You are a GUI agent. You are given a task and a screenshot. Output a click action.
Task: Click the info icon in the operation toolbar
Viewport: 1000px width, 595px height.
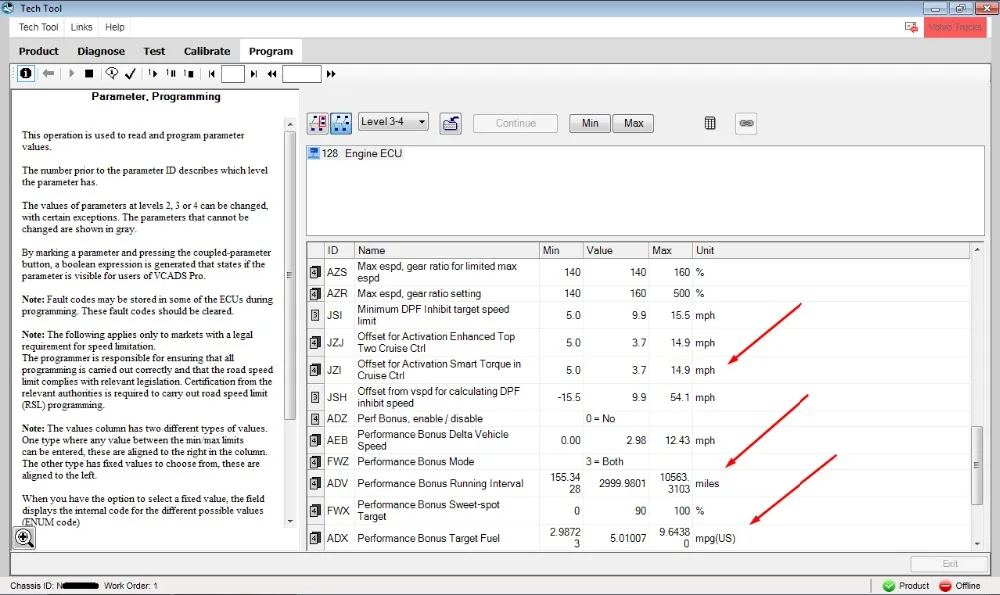(x=25, y=73)
